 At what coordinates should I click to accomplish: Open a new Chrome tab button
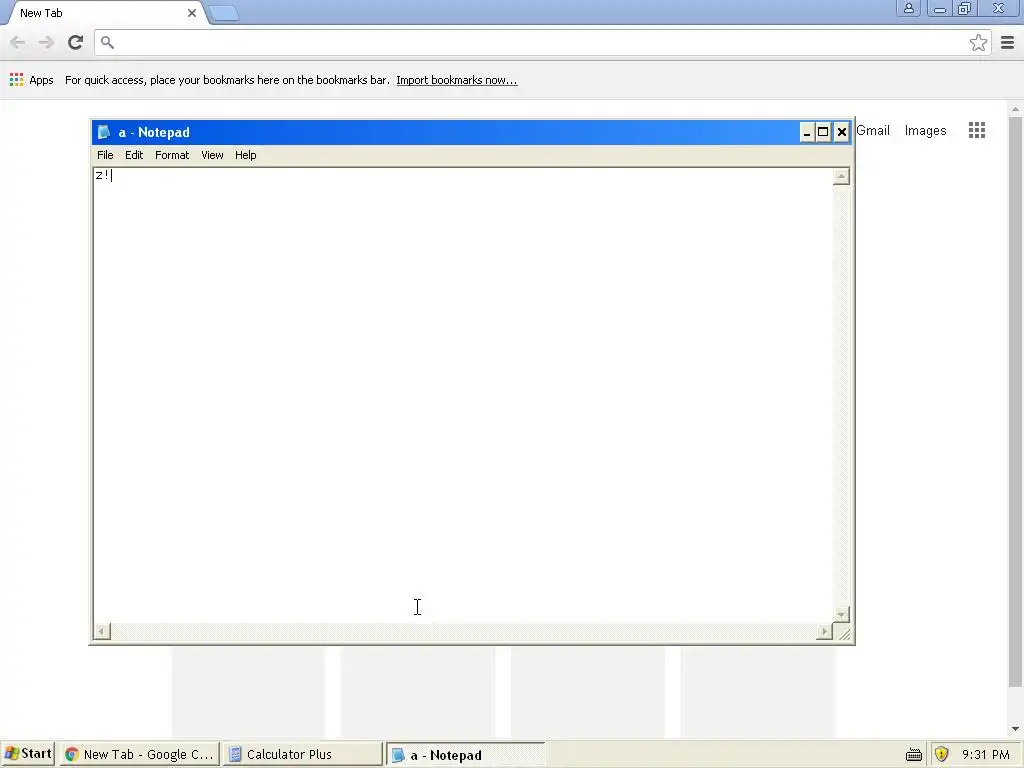coord(224,14)
